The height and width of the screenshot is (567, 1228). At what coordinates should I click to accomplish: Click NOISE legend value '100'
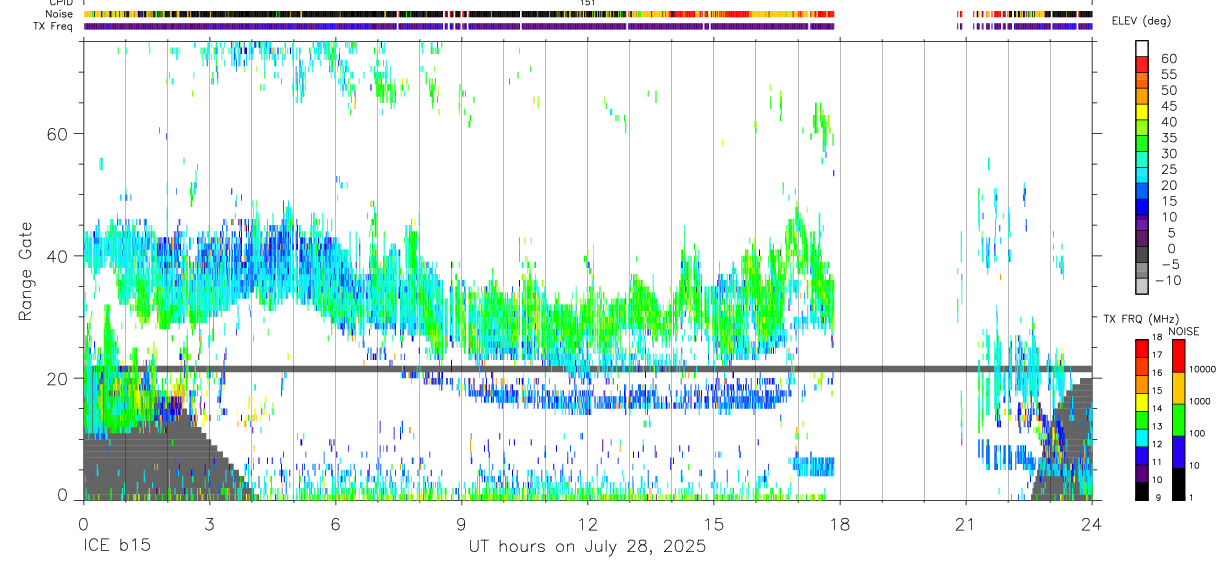[x=1198, y=433]
